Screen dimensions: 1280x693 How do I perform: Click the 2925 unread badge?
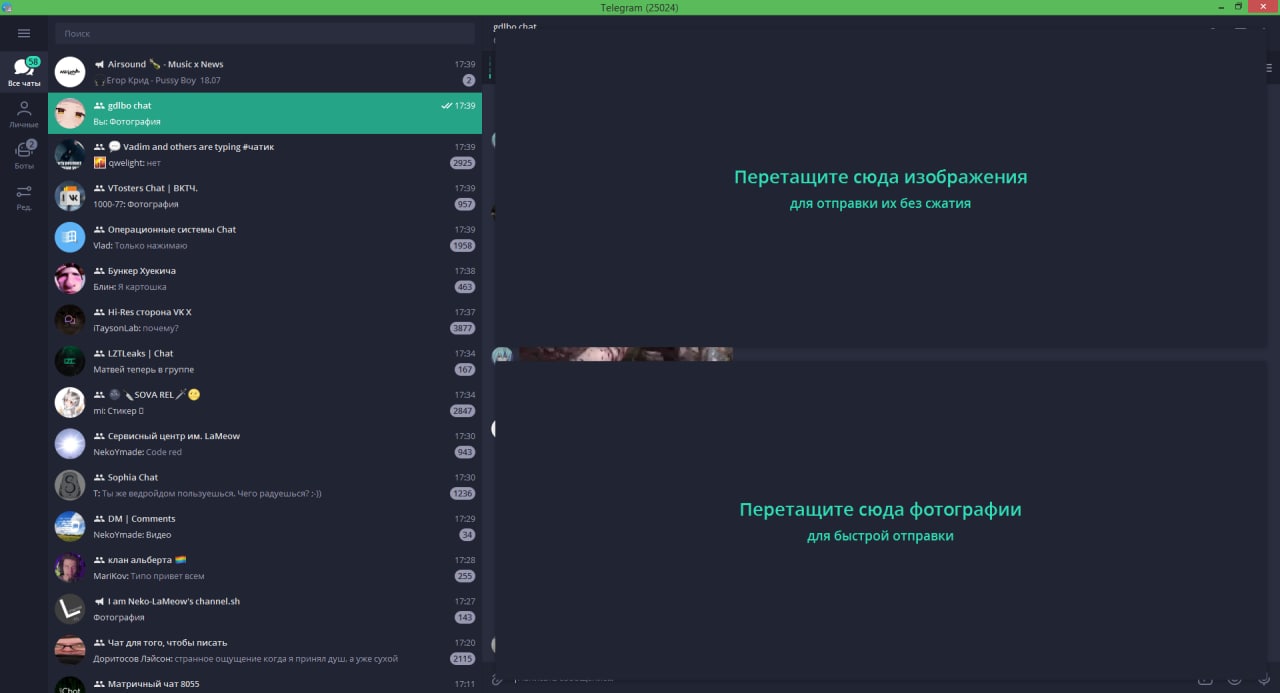(462, 163)
